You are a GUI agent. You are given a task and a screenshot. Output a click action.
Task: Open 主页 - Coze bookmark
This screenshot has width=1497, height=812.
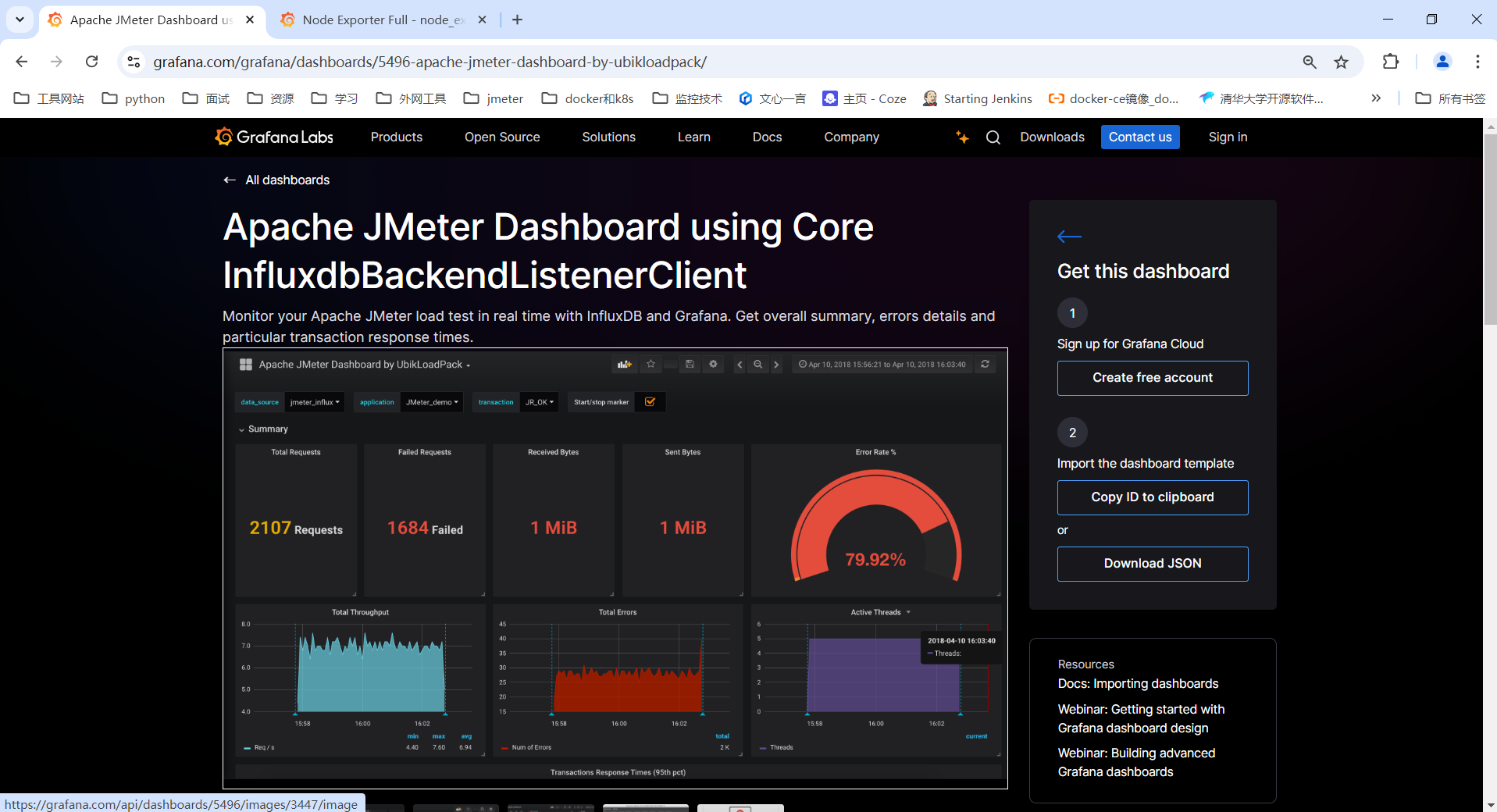point(864,98)
